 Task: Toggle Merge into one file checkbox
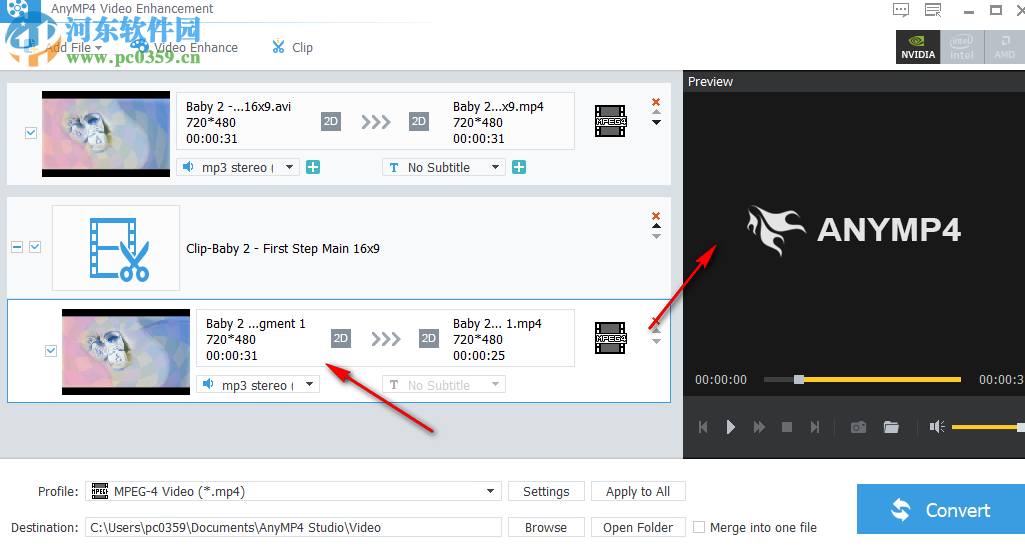pos(699,527)
